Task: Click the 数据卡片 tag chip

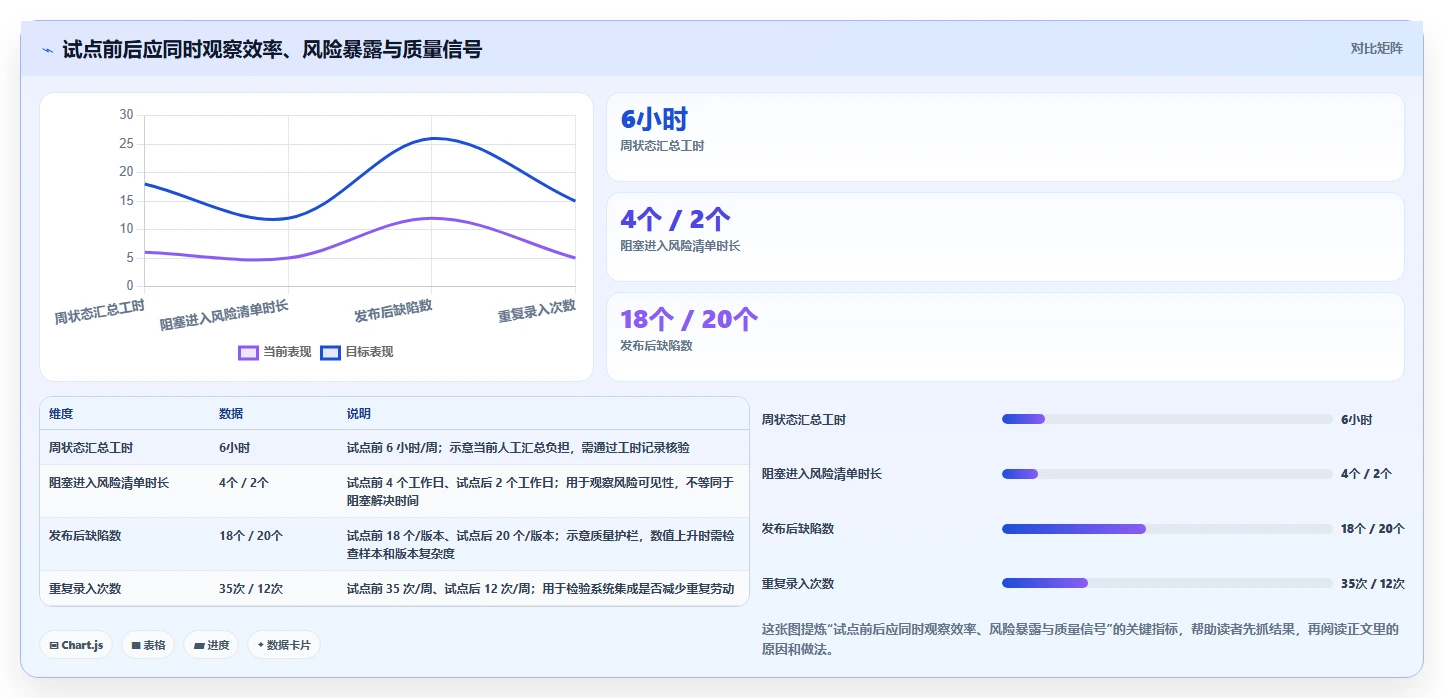Action: (284, 645)
